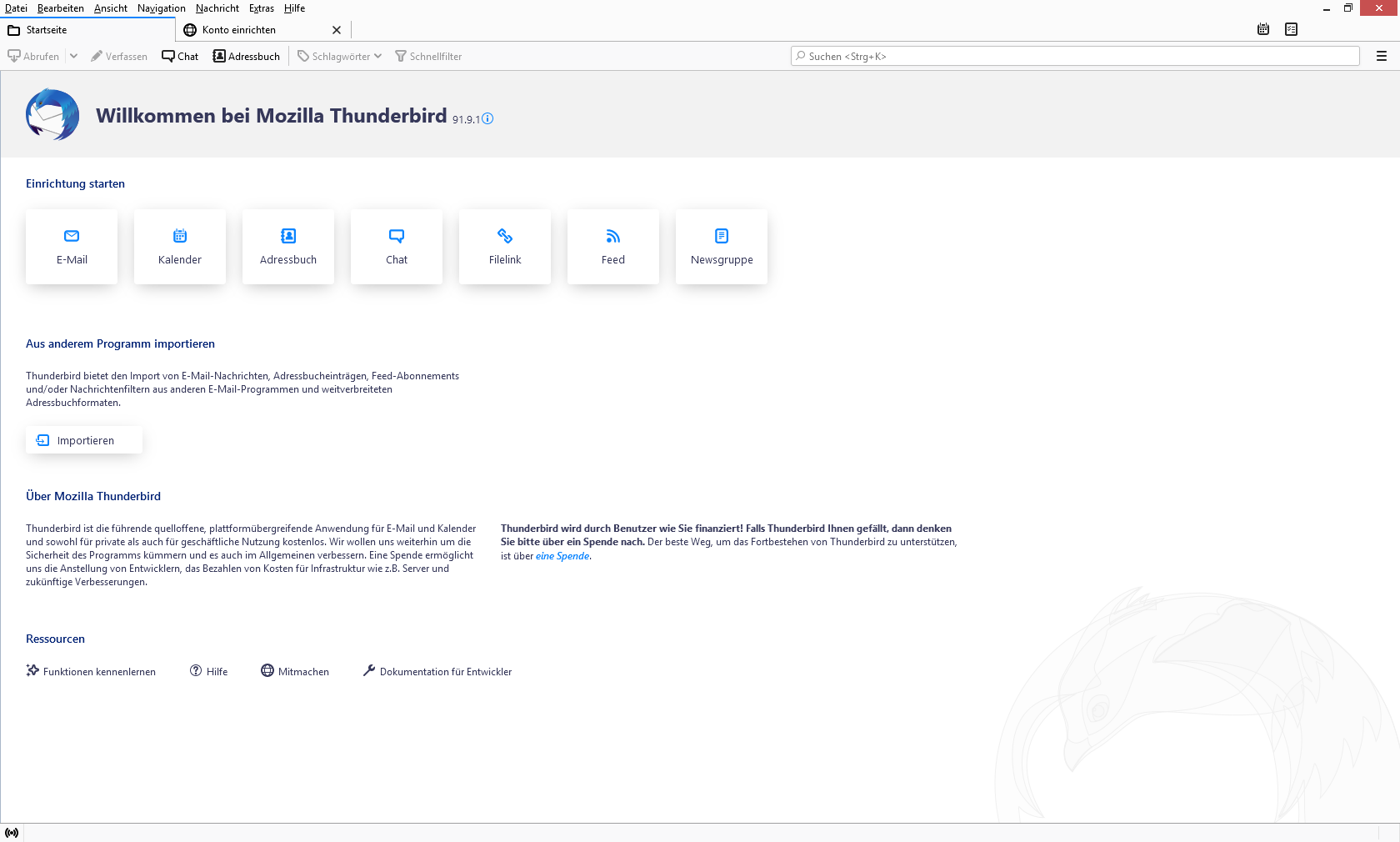Open the Adressbuch setup card

288,247
